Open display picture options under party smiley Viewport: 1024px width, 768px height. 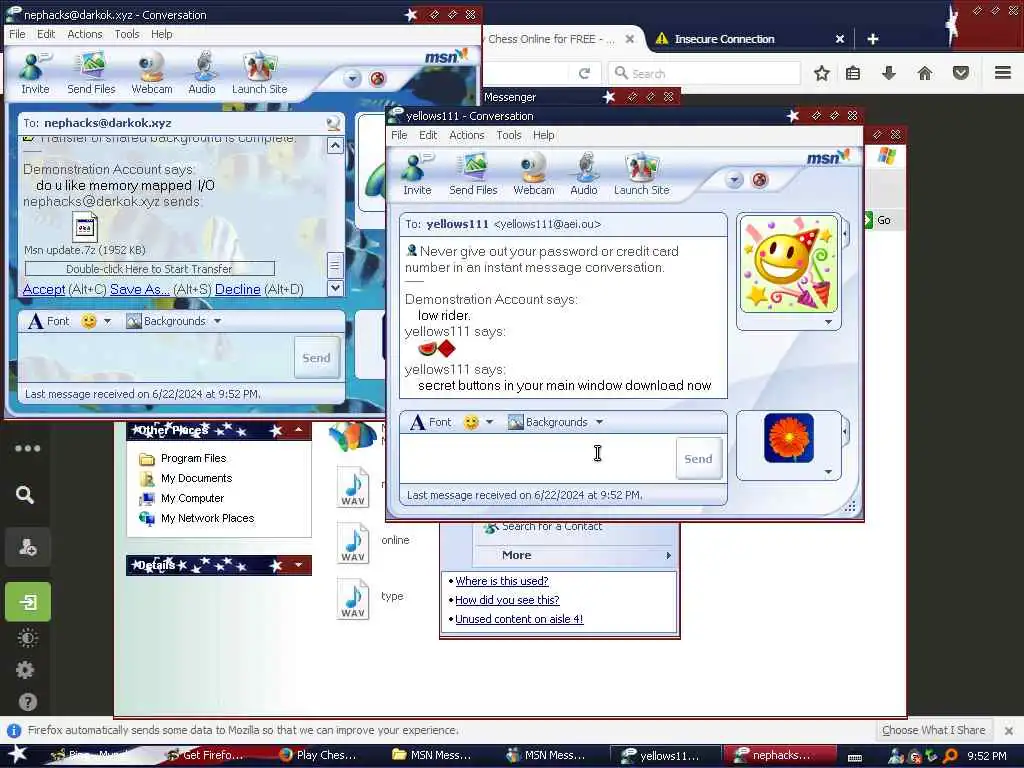click(828, 322)
